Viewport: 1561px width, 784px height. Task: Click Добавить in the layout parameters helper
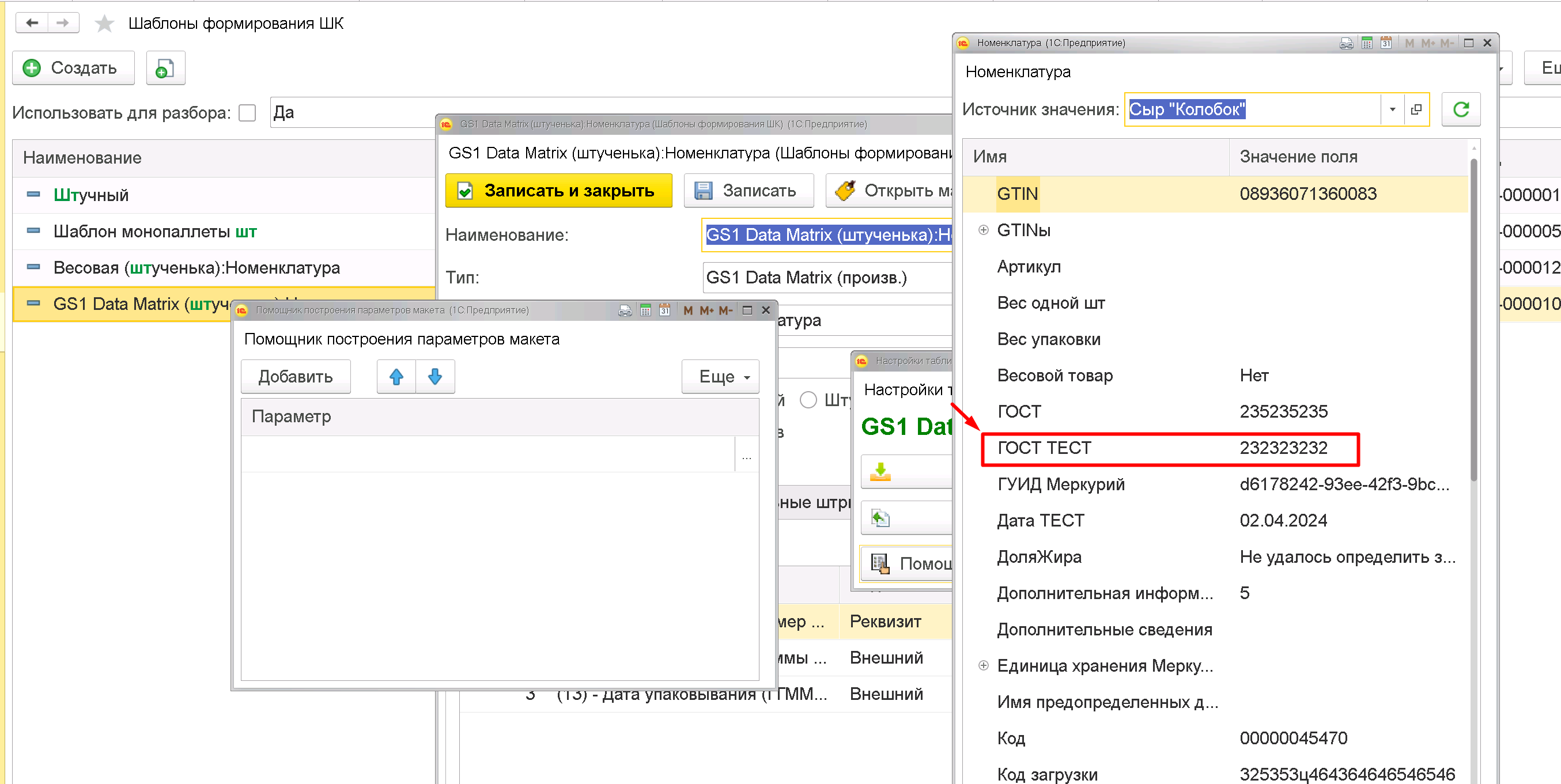click(296, 377)
